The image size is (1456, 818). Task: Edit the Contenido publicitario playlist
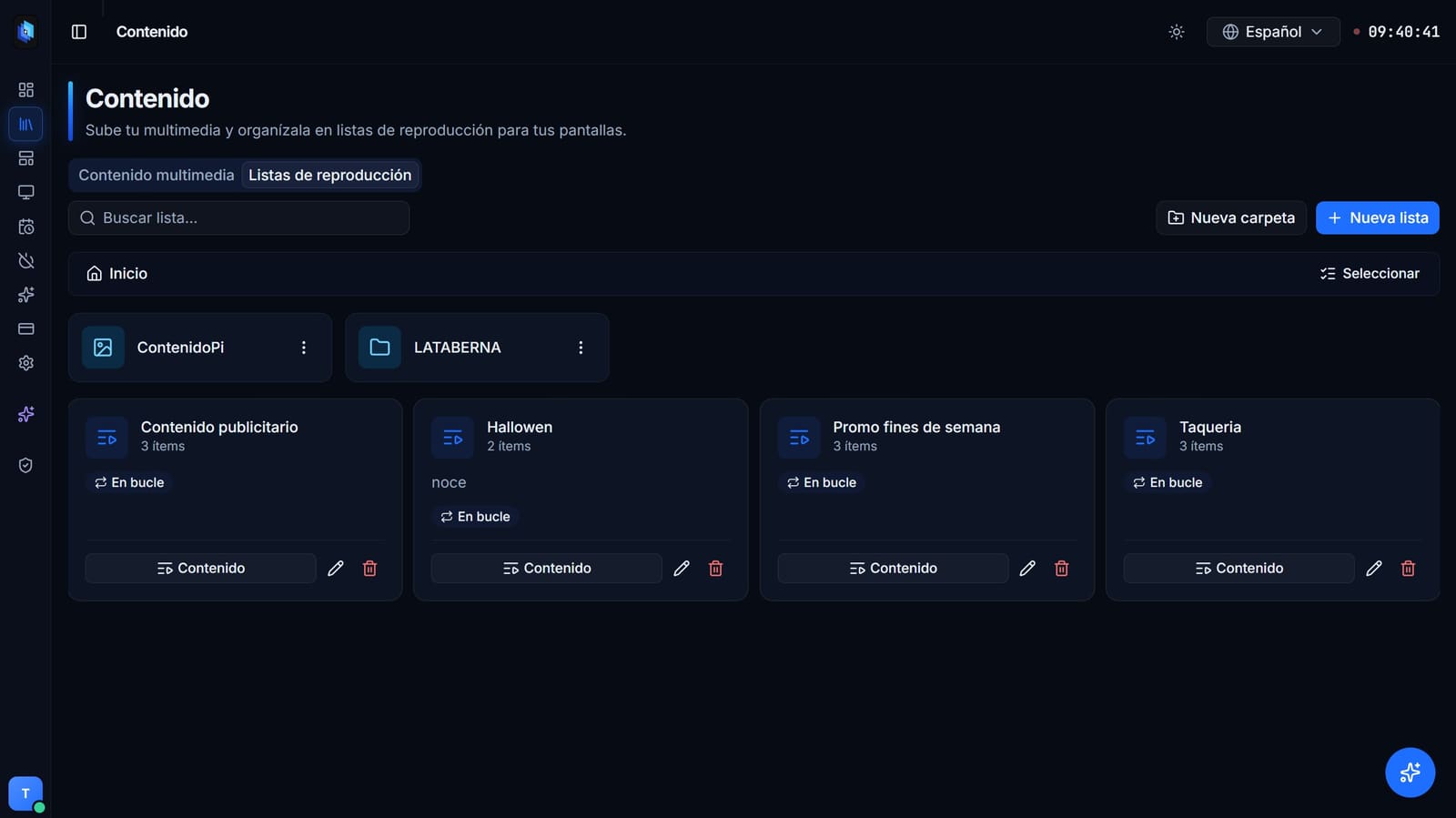336,569
